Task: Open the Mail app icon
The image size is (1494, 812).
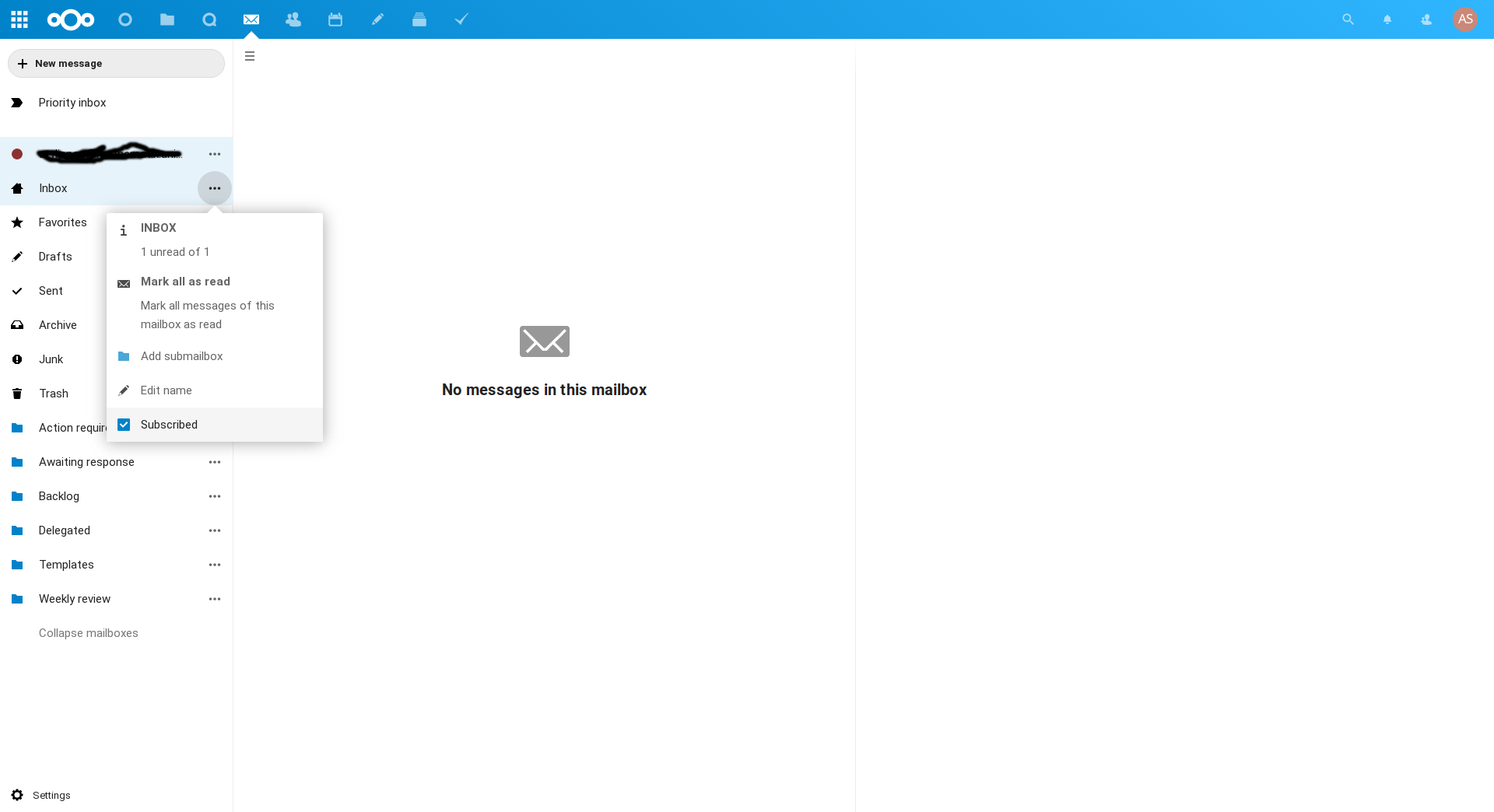Action: pyautogui.click(x=251, y=19)
